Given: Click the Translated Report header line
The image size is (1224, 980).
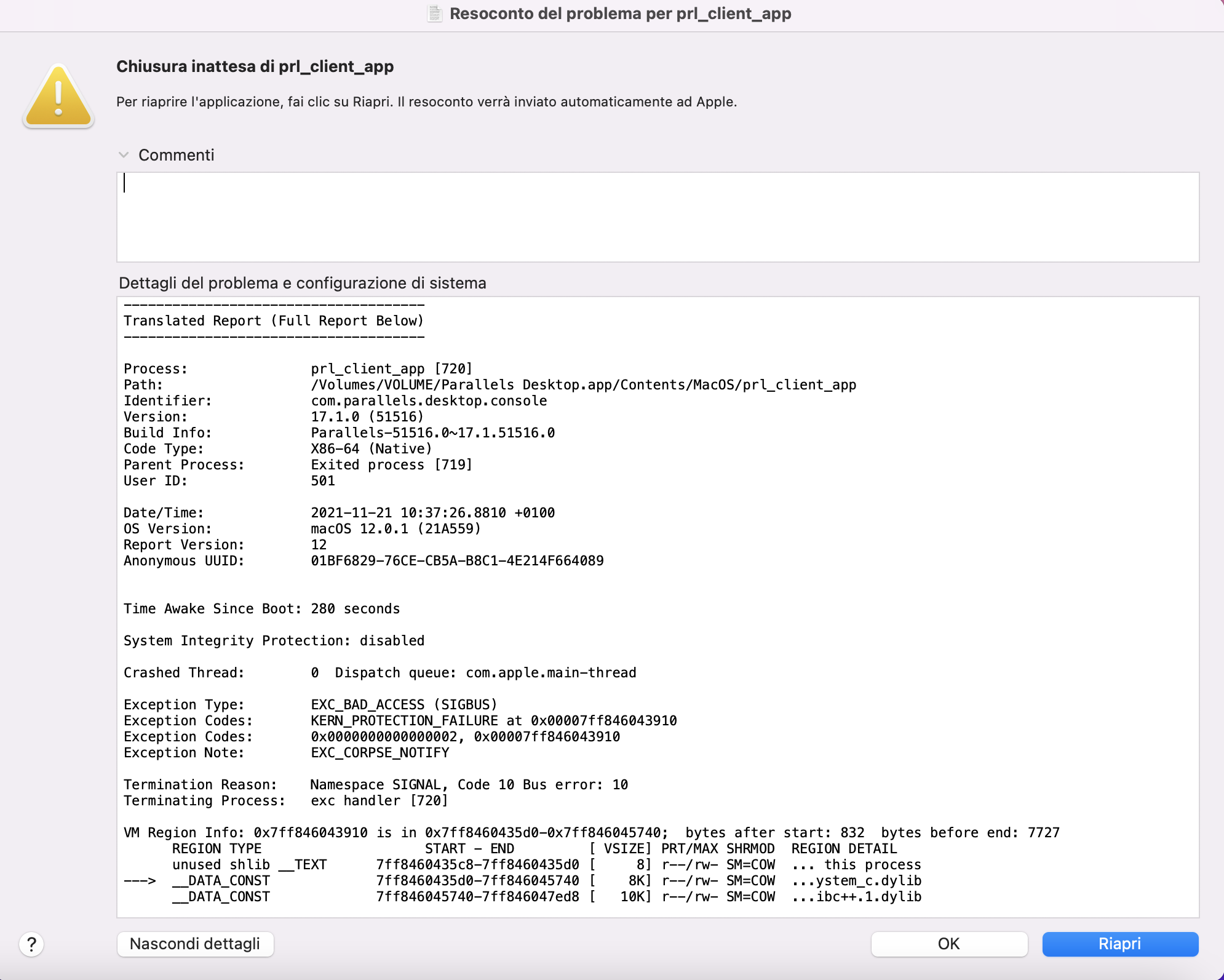Looking at the screenshot, I should (274, 321).
